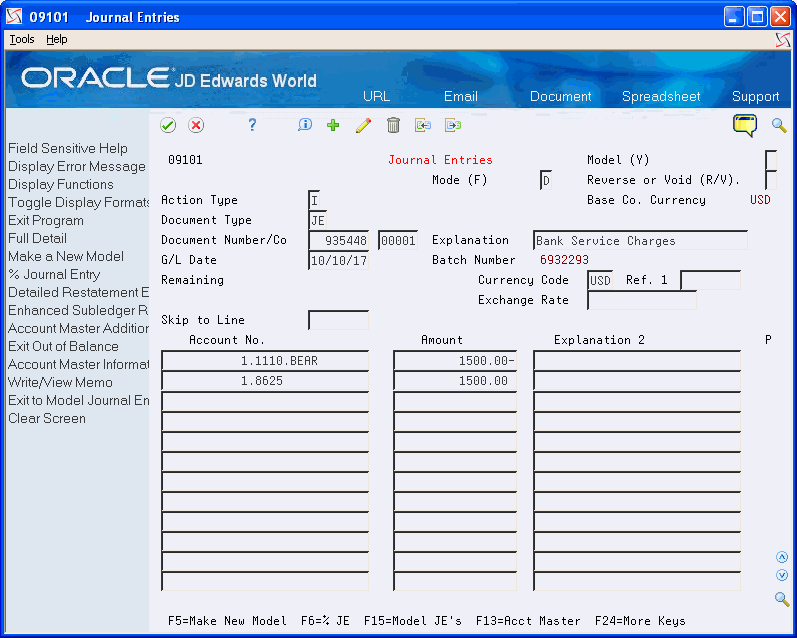This screenshot has width=797, height=638.
Task: Select Display Error Message in sidebar
Action: (x=77, y=166)
